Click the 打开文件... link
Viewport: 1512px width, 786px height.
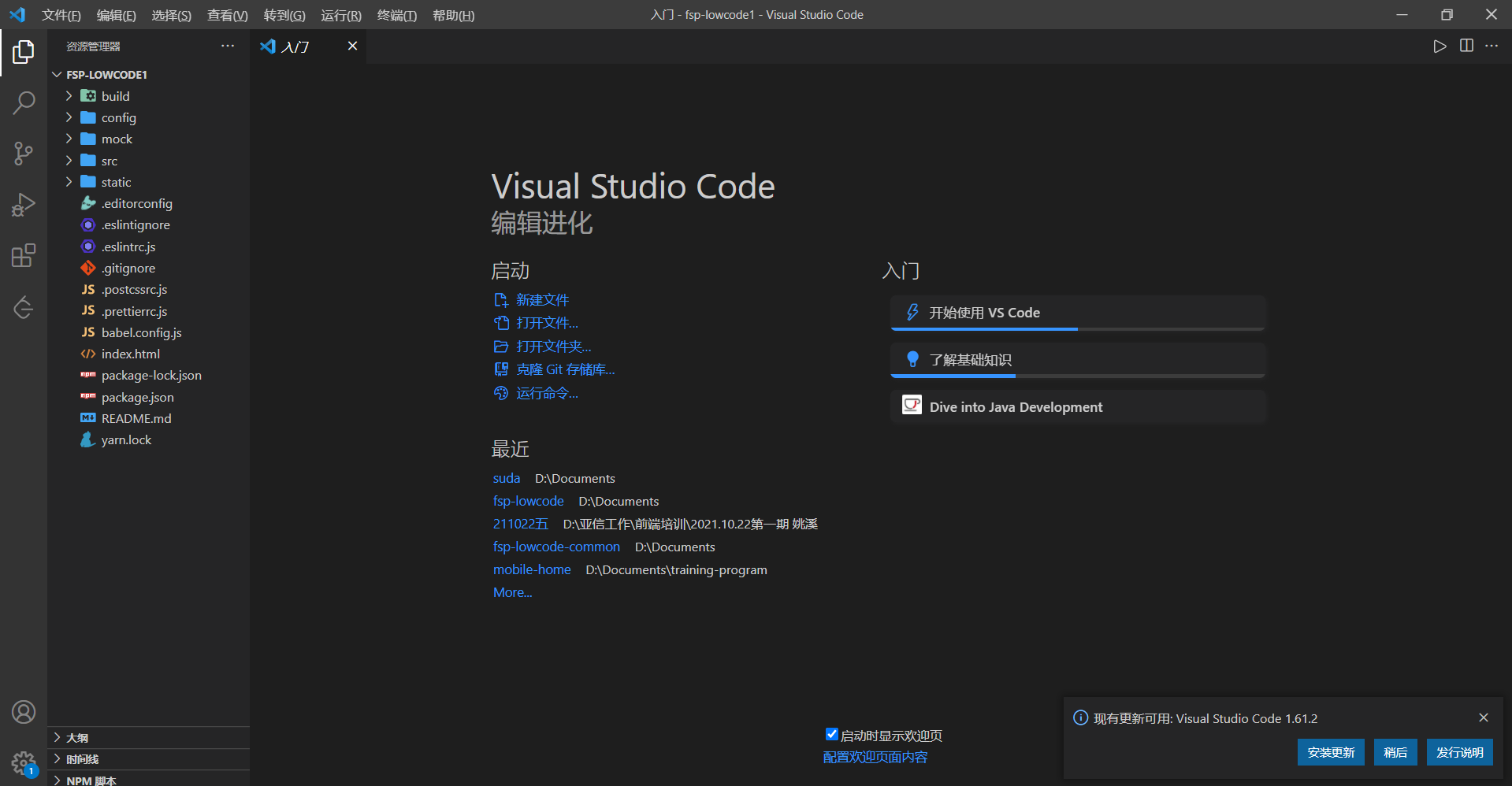click(x=547, y=323)
